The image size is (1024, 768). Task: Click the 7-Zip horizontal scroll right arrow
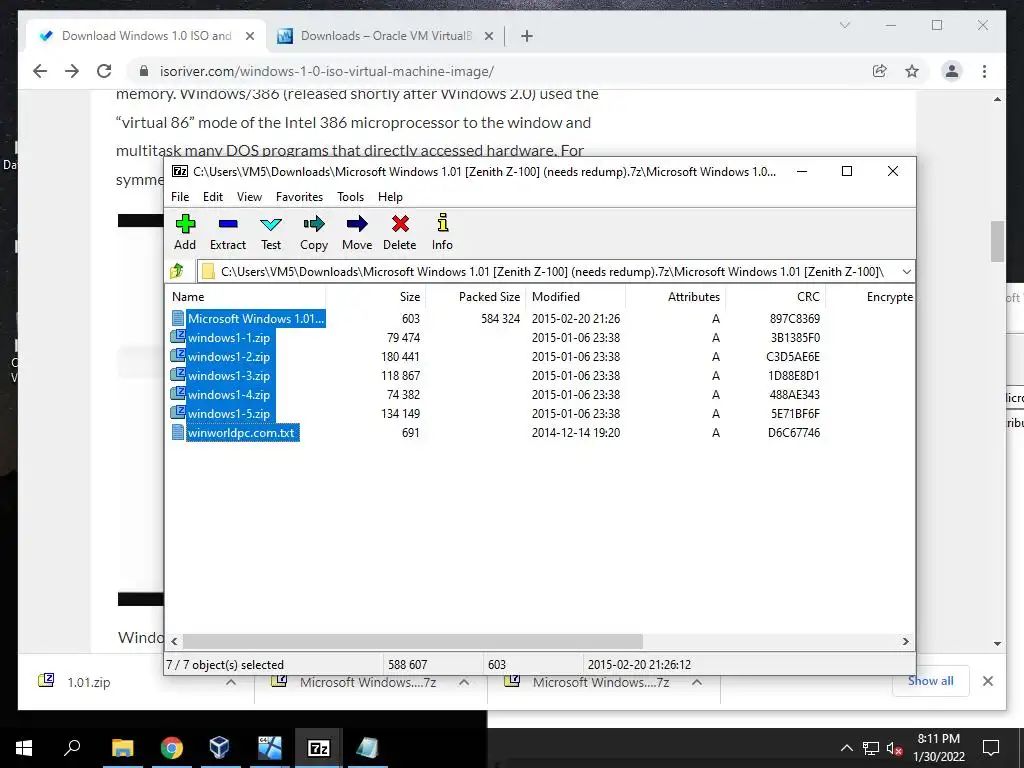click(x=905, y=641)
